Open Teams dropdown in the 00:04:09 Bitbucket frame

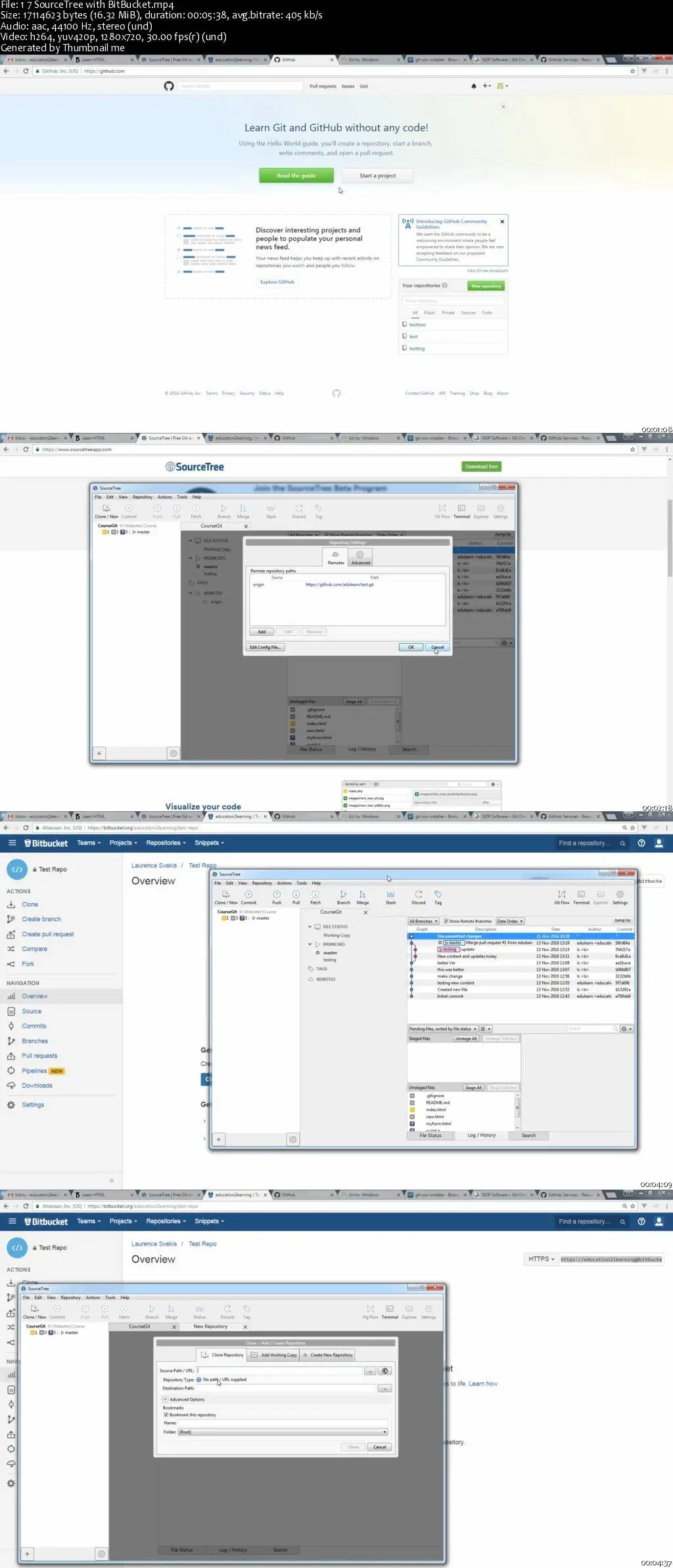coord(89,843)
